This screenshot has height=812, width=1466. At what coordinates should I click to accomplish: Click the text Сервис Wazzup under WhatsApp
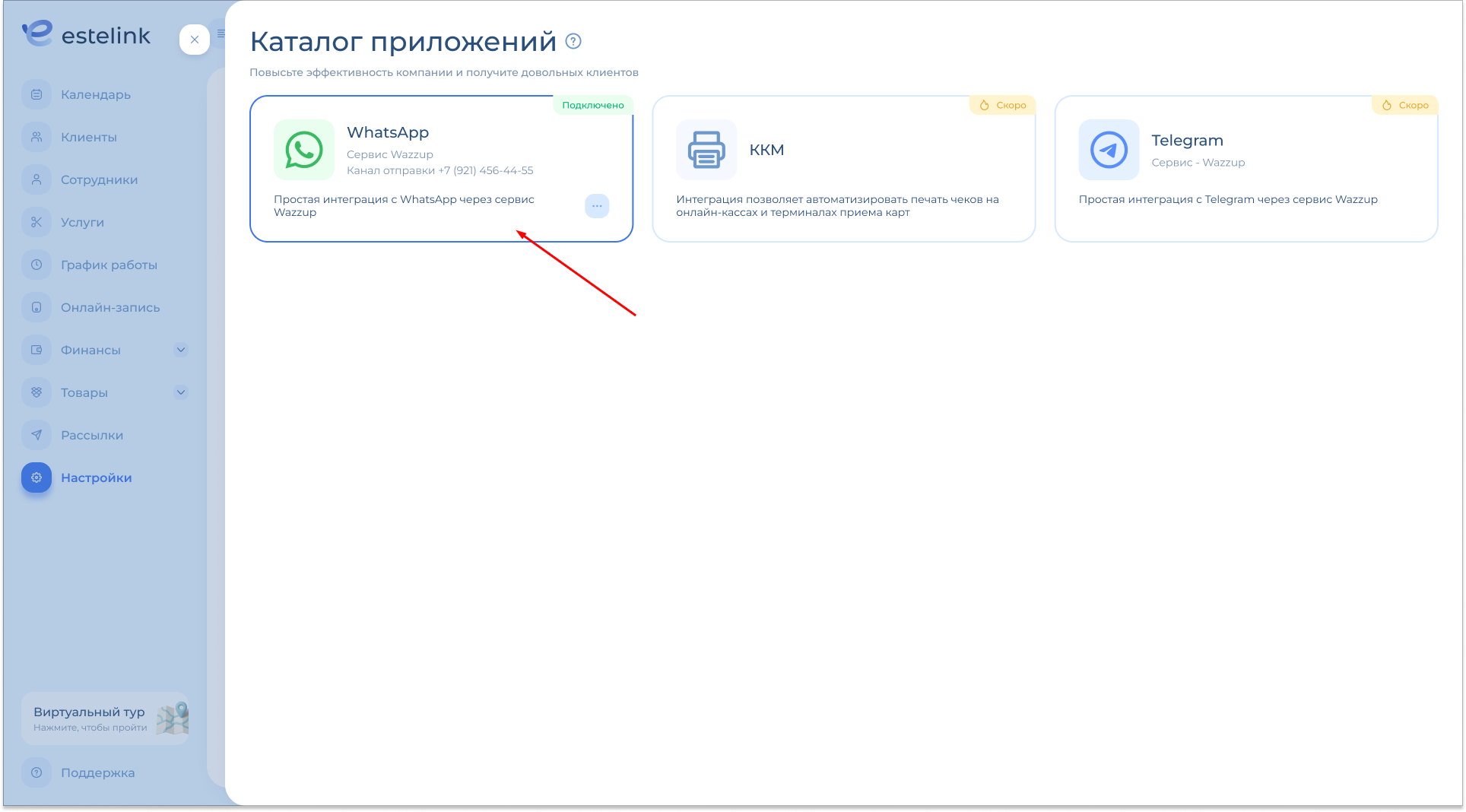coord(390,154)
